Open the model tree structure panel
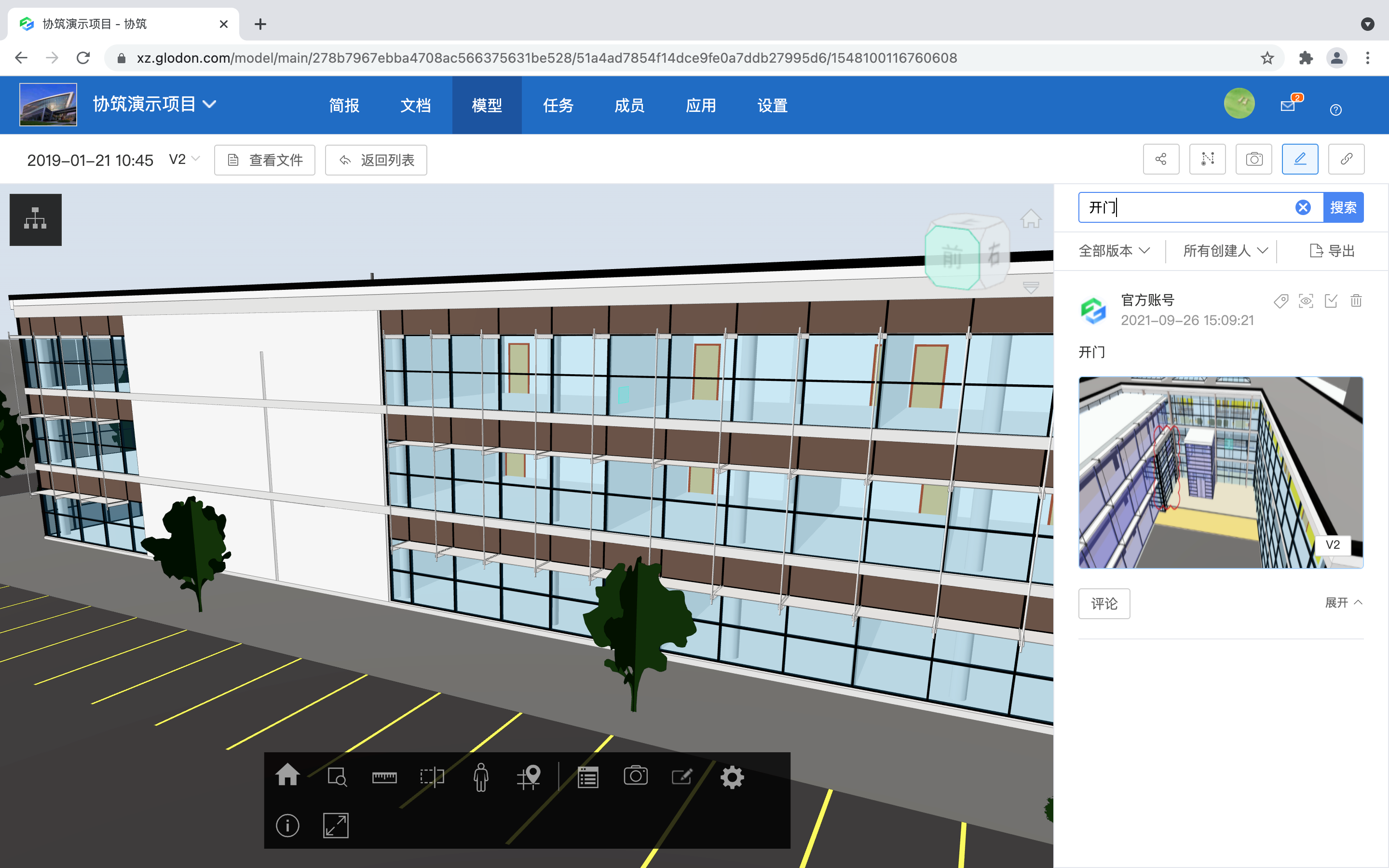The height and width of the screenshot is (868, 1389). 36,219
